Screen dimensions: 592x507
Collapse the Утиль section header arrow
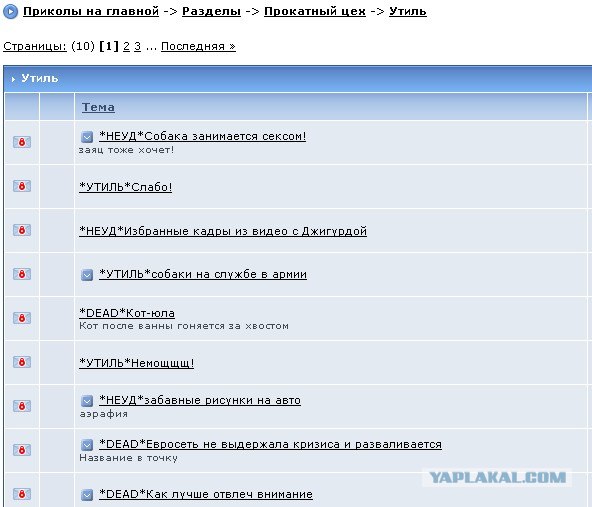(x=13, y=79)
